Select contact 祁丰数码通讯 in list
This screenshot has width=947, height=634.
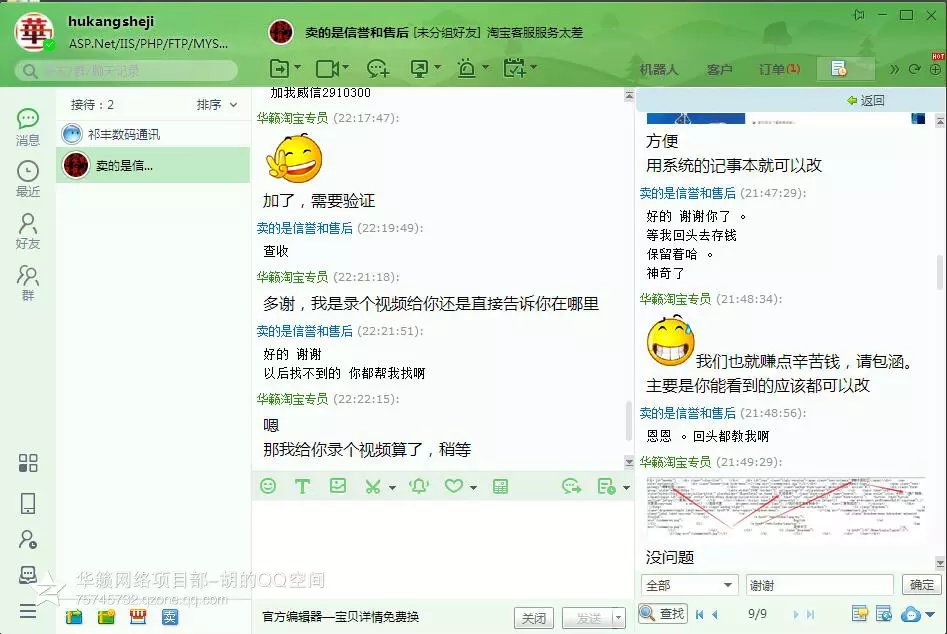(x=153, y=134)
